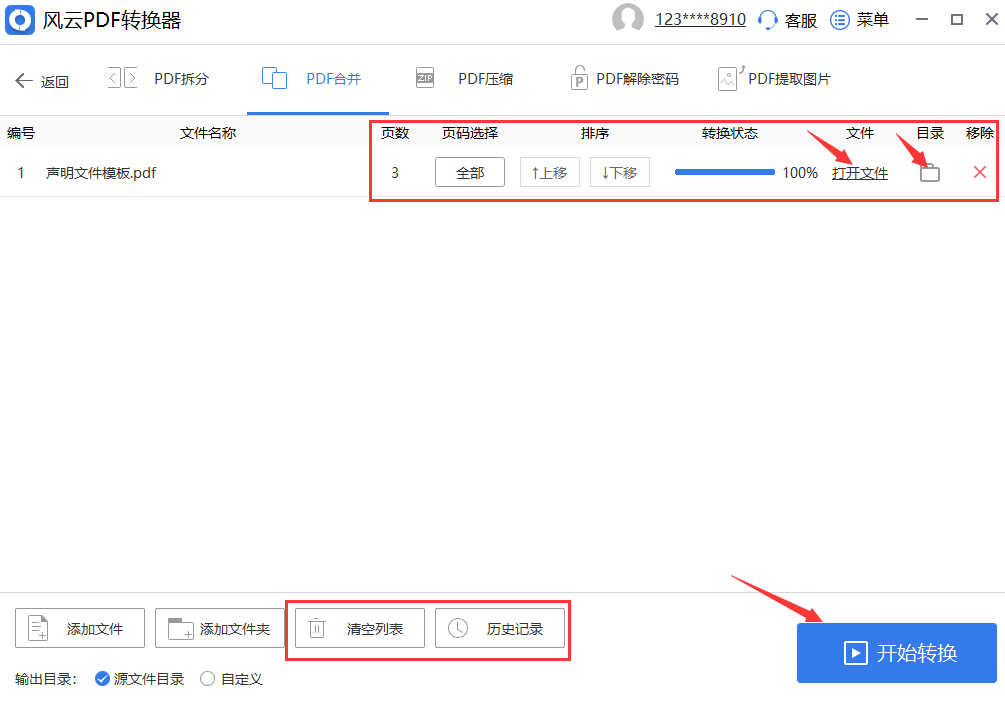Click the 风云PDF转换器 app logo icon
This screenshot has height=706, width=1005.
click(x=20, y=20)
